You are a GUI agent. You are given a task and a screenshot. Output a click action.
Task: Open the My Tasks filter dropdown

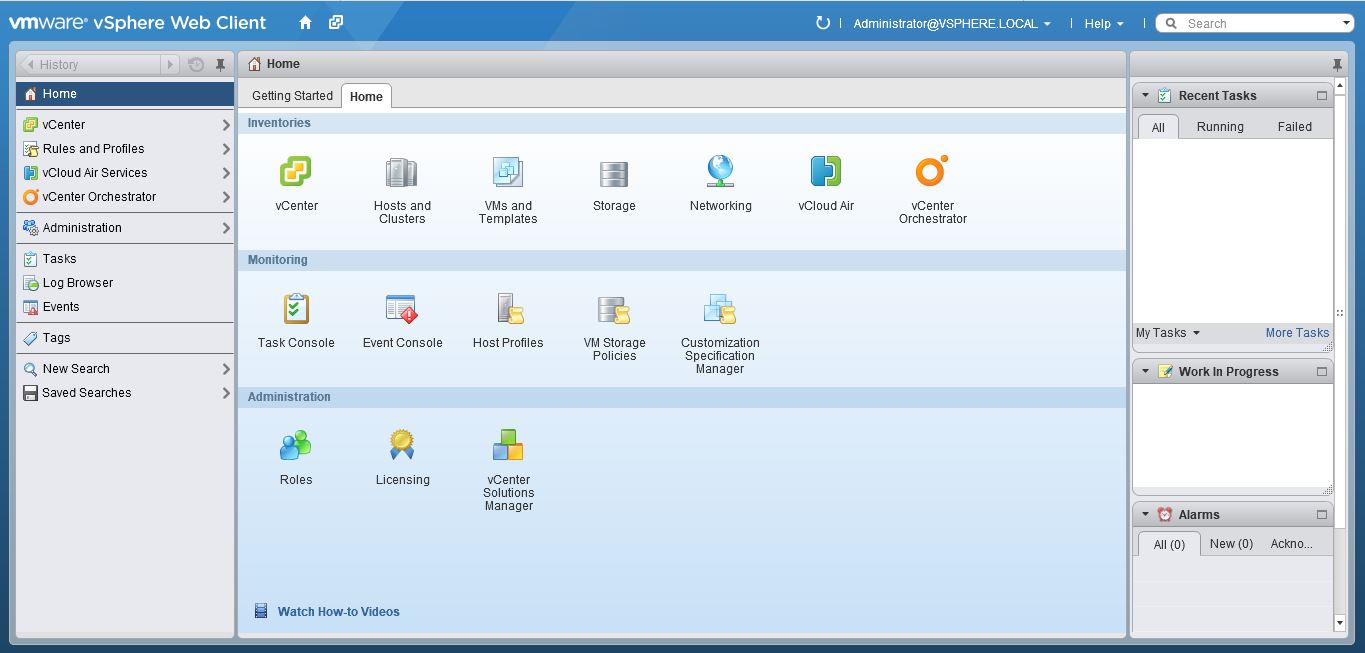click(1167, 333)
